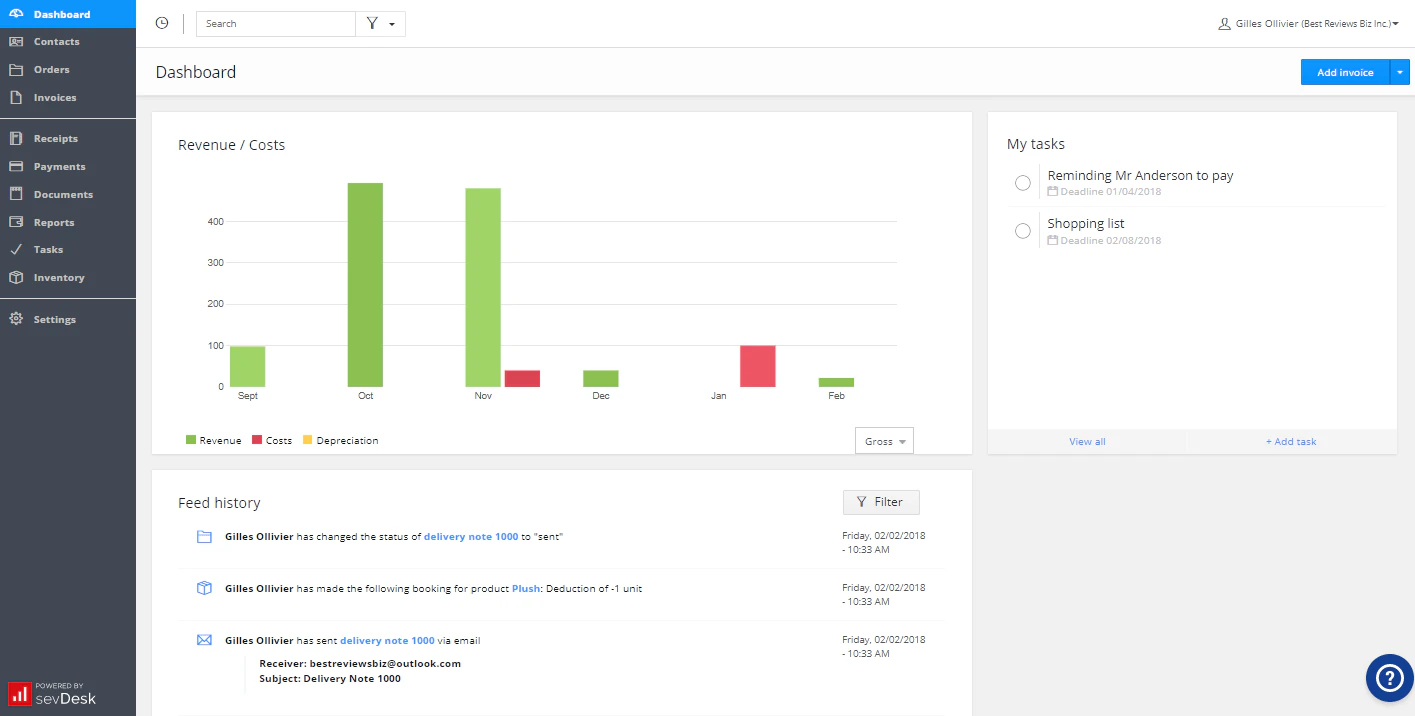This screenshot has height=716, width=1415.
Task: Click the Payments card icon
Action: pos(16,166)
